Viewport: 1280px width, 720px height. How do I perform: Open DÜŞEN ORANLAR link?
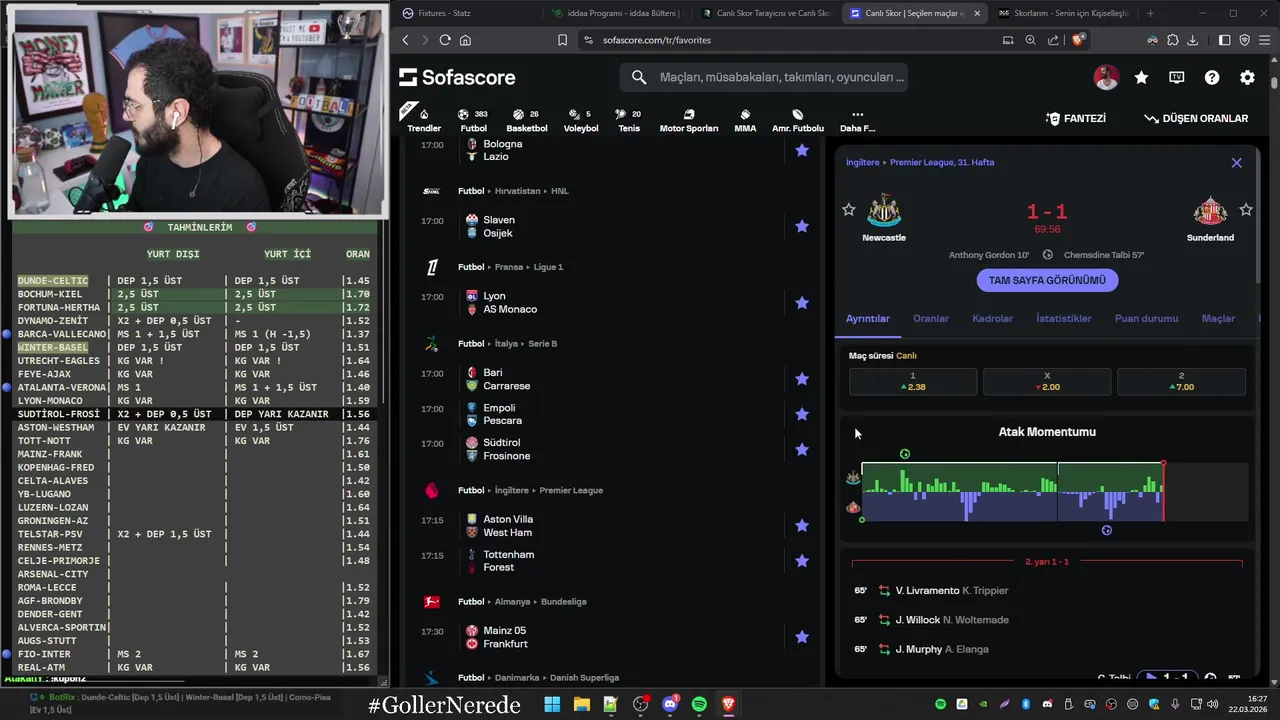1197,118
